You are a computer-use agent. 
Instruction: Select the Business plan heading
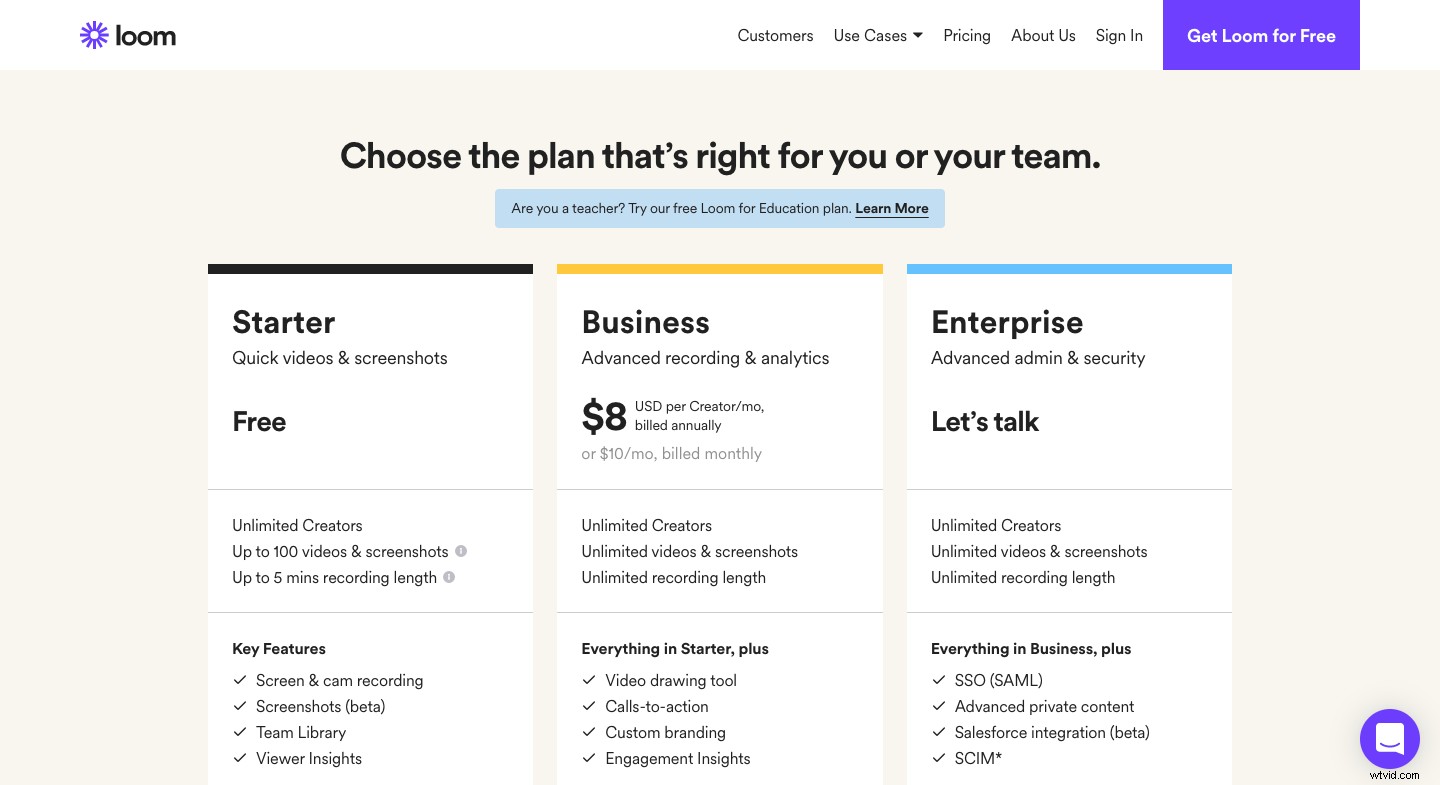tap(646, 322)
